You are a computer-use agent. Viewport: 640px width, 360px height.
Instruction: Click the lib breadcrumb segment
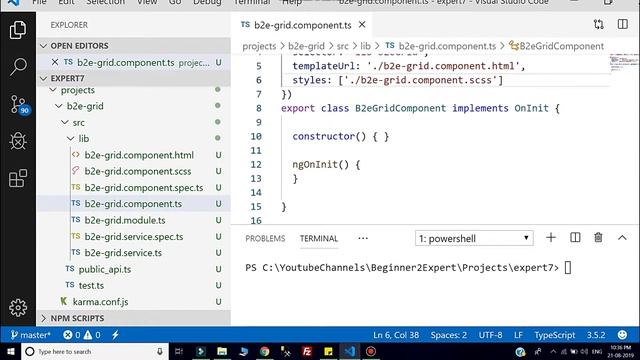(x=366, y=46)
